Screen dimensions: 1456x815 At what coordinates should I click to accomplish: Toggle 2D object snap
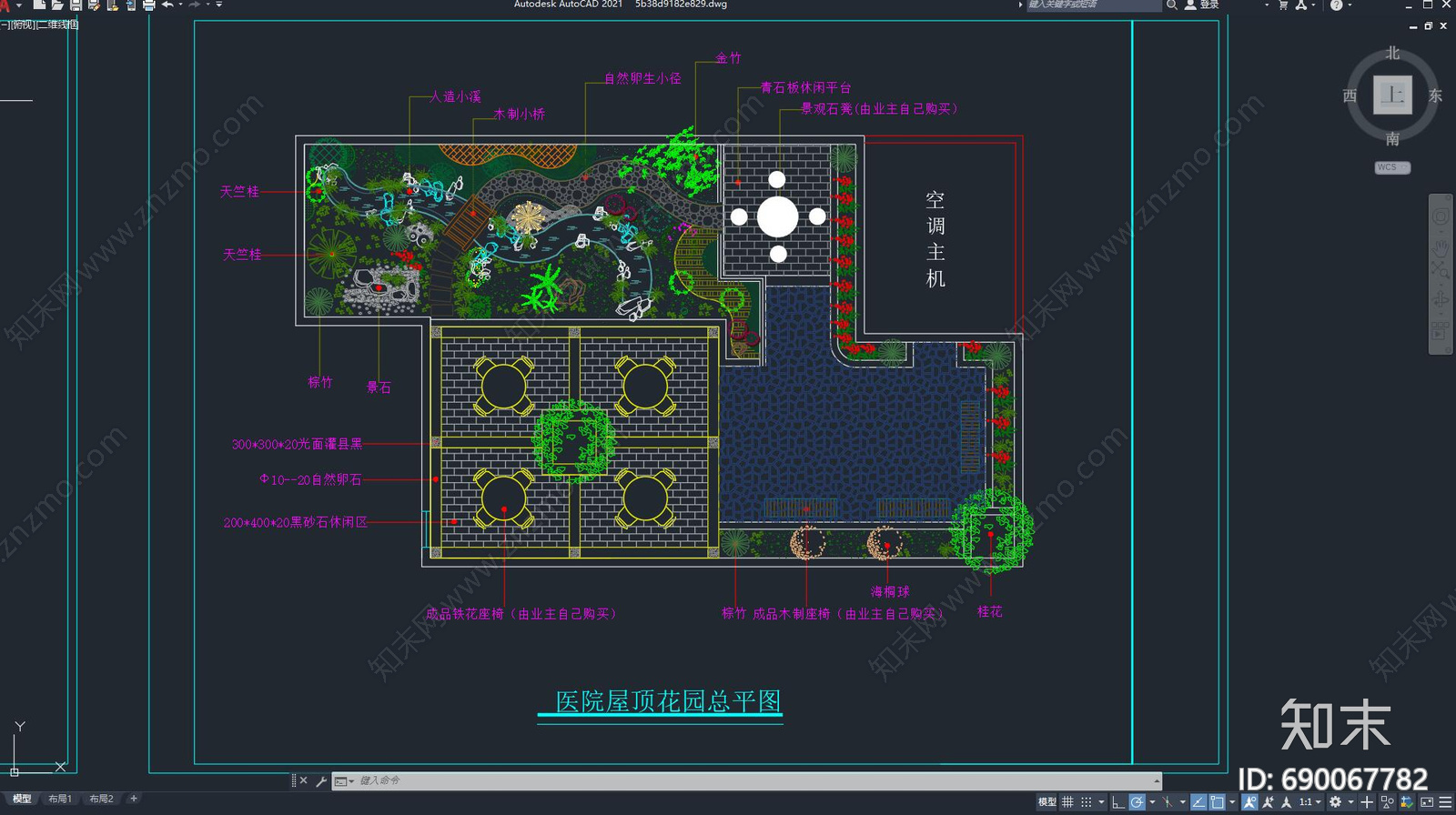1217,801
